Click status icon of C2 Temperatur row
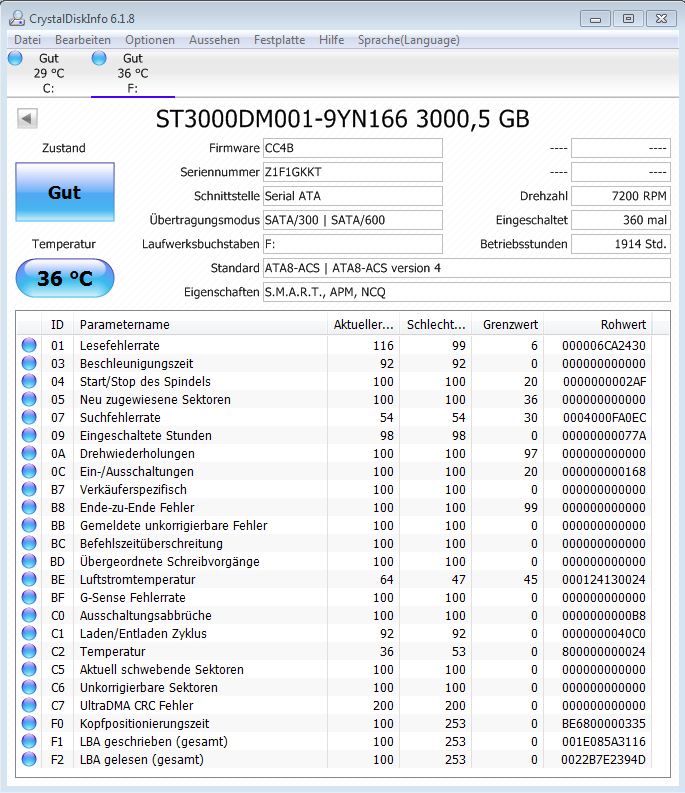685x793 pixels. 29,651
